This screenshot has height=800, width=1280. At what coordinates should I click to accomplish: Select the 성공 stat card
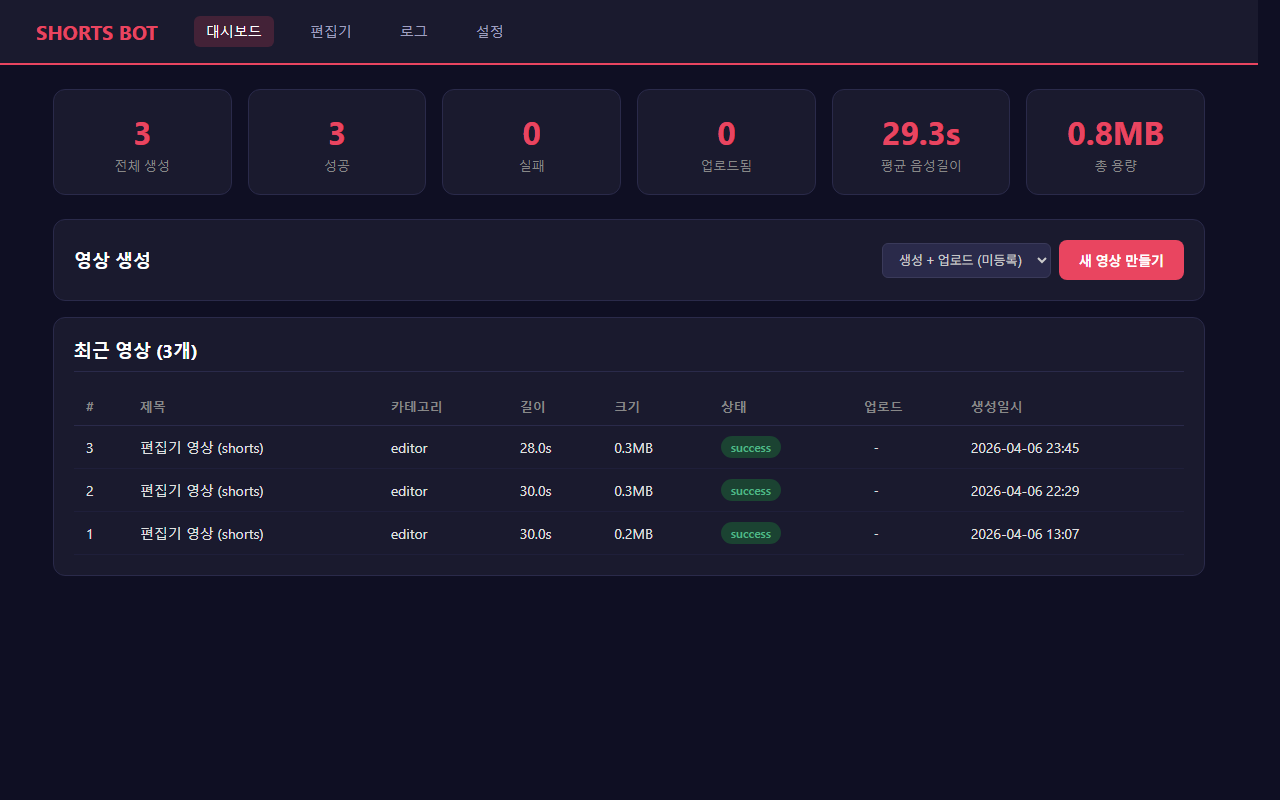337,142
